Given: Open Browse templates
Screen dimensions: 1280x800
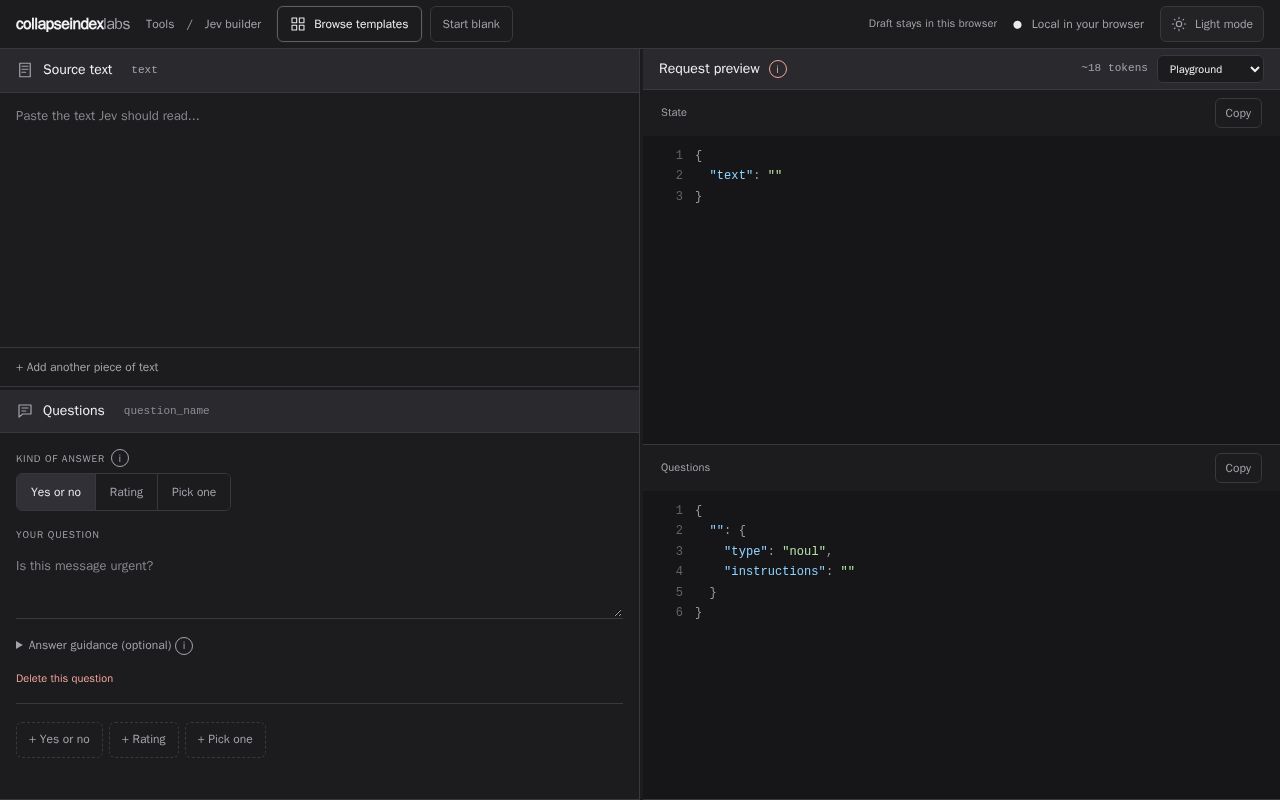Looking at the screenshot, I should coord(349,24).
